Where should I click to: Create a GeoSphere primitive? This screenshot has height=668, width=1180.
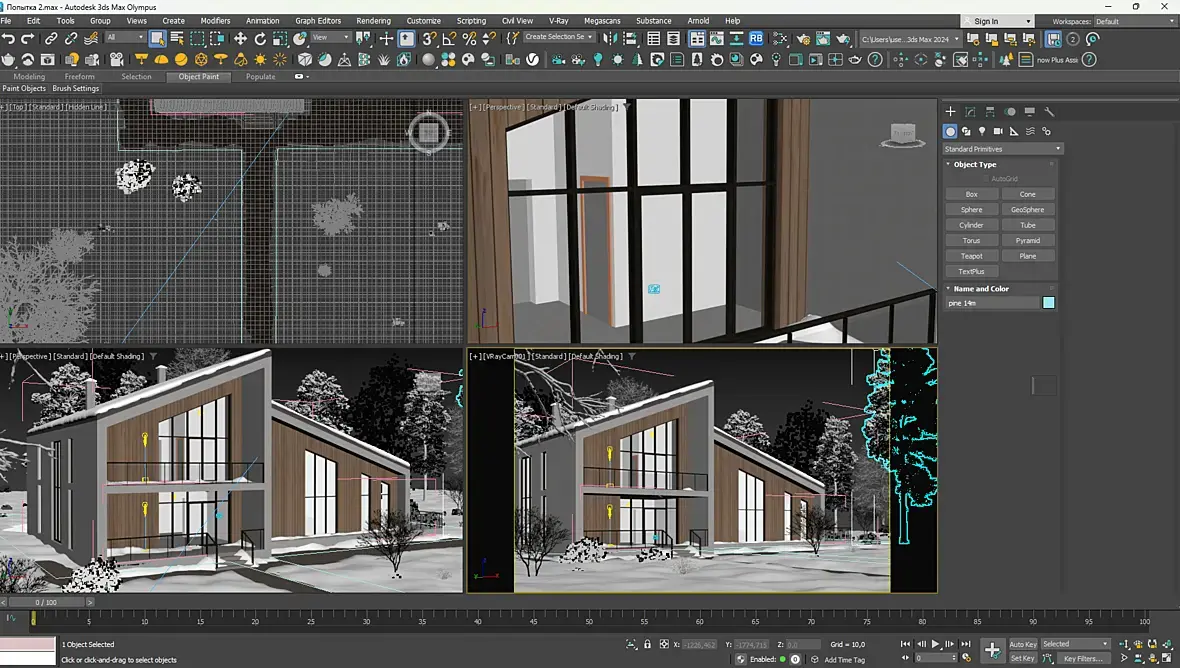coord(1027,210)
